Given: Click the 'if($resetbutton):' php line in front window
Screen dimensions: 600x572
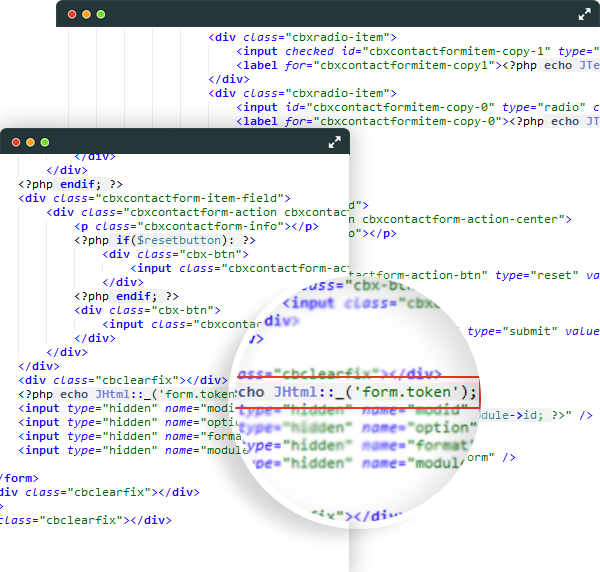Looking at the screenshot, I should (165, 241).
